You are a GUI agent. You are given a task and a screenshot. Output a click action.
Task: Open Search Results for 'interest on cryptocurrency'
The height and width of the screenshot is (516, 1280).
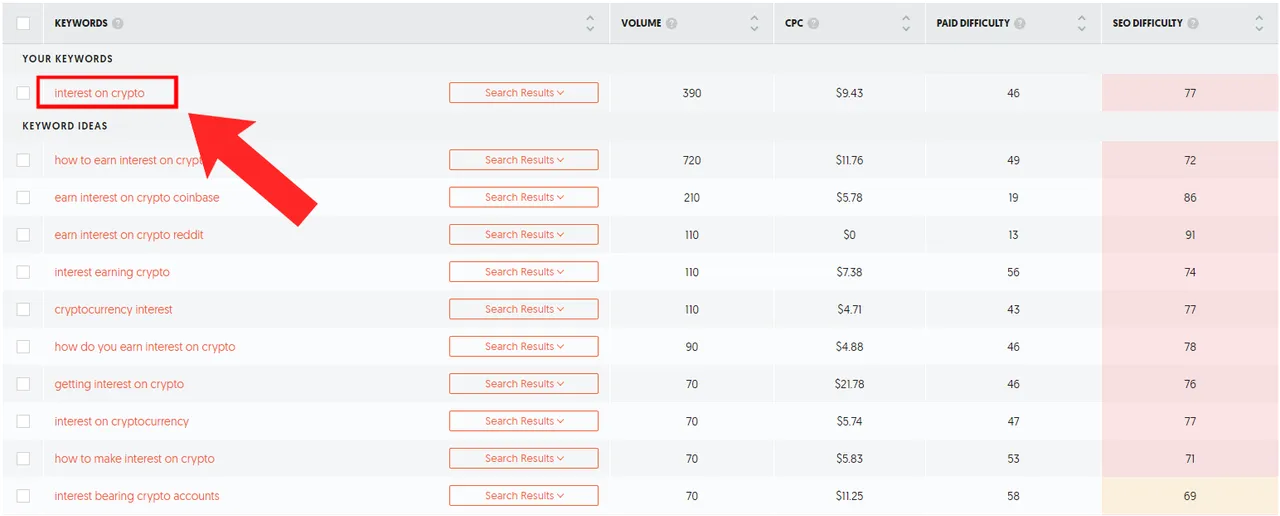[524, 421]
